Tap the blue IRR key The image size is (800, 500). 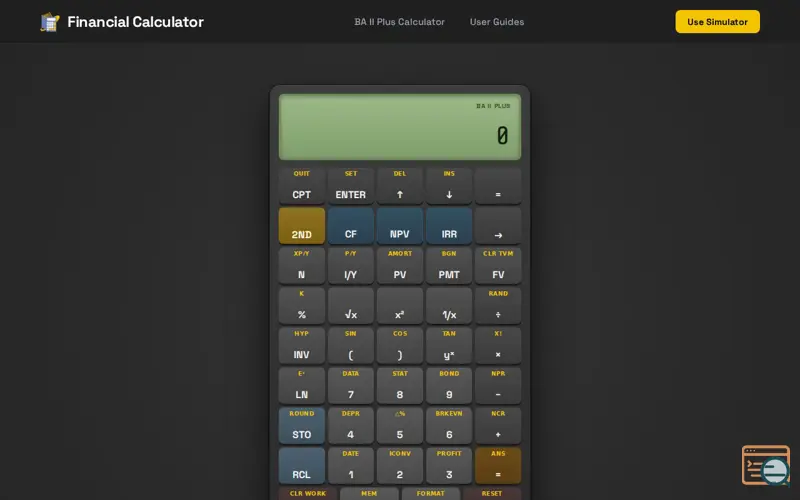[x=449, y=226]
